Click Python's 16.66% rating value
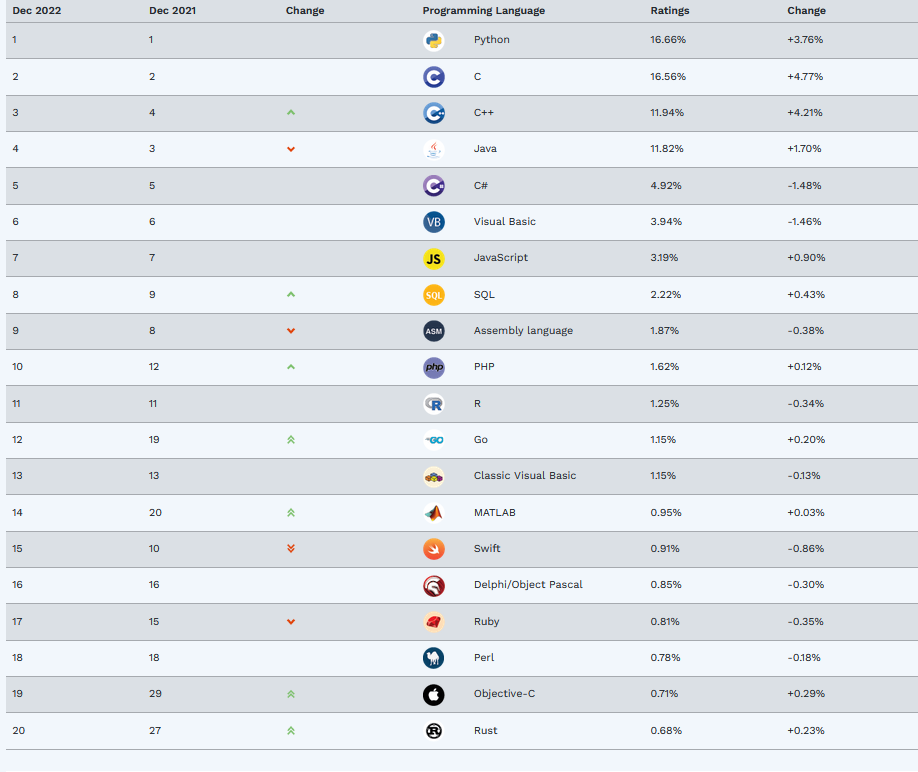 [x=667, y=40]
